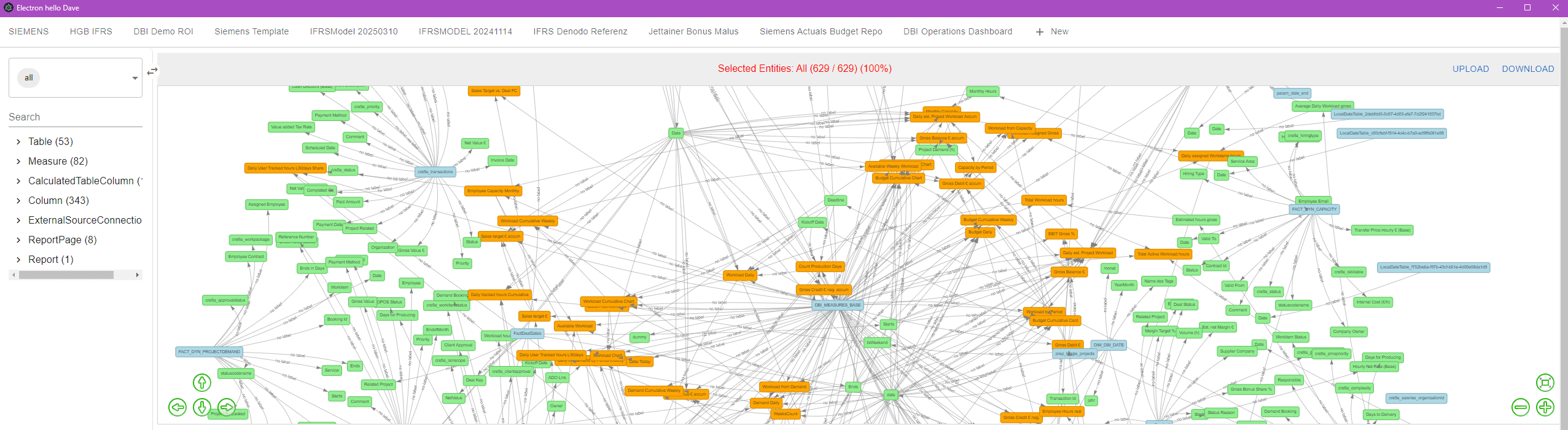Expand the Column (343) tree group
The height and width of the screenshot is (430, 1568).
[18, 201]
